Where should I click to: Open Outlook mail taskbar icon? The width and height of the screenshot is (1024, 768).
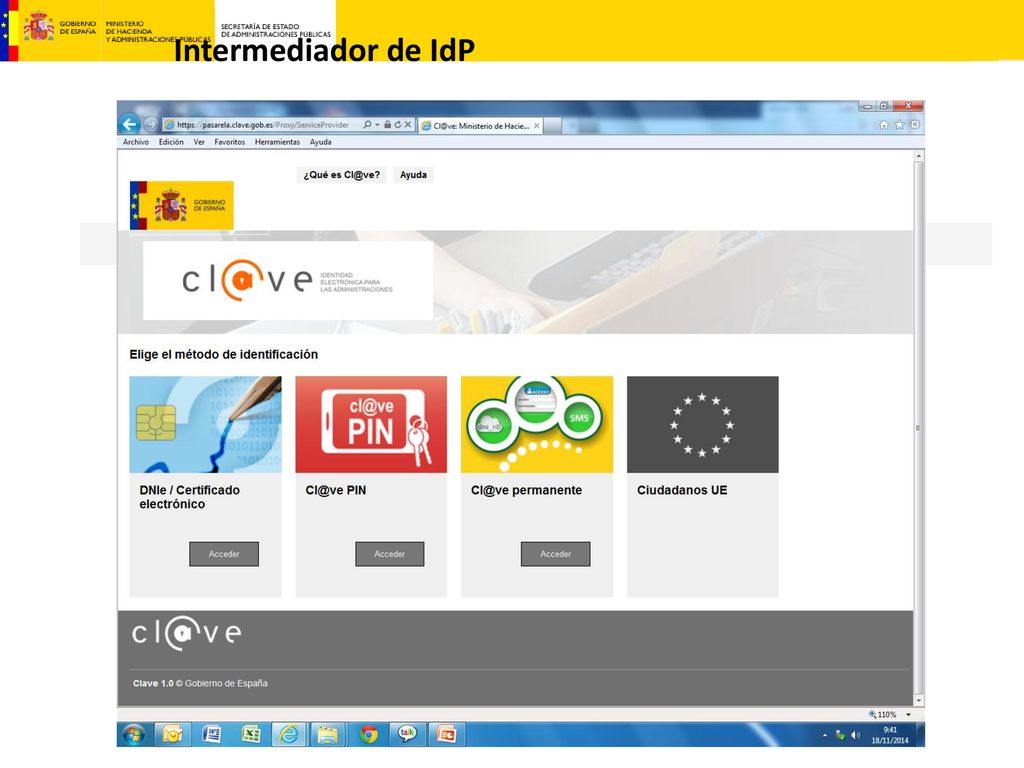(x=172, y=735)
